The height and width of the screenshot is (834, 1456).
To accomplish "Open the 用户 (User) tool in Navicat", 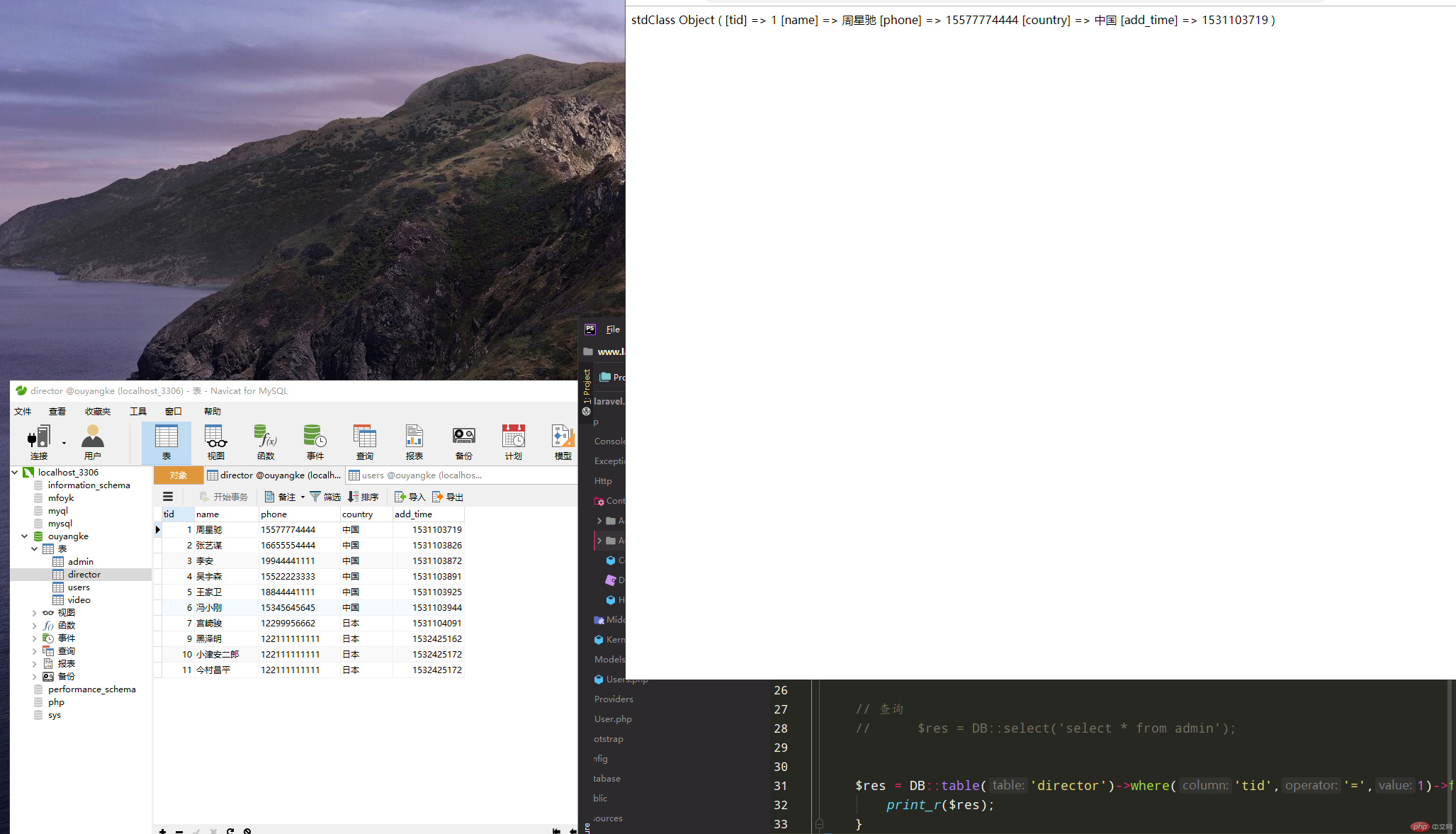I will 93,443.
